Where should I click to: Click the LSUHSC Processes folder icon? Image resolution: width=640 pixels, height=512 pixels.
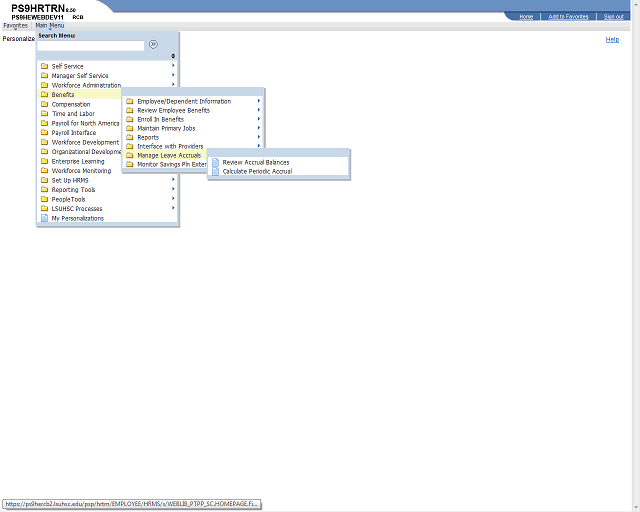pos(44,209)
